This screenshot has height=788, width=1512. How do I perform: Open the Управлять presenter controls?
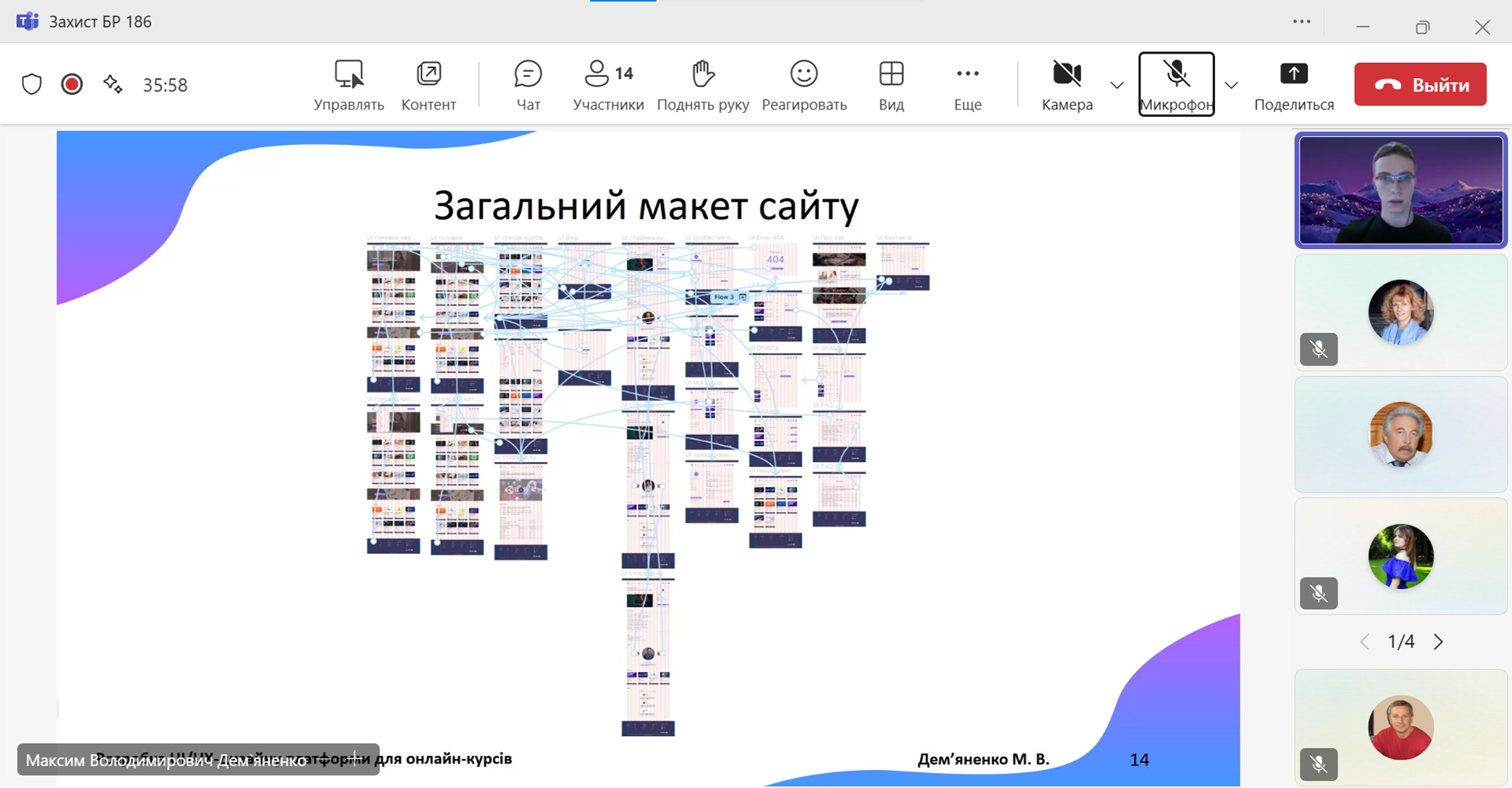348,84
